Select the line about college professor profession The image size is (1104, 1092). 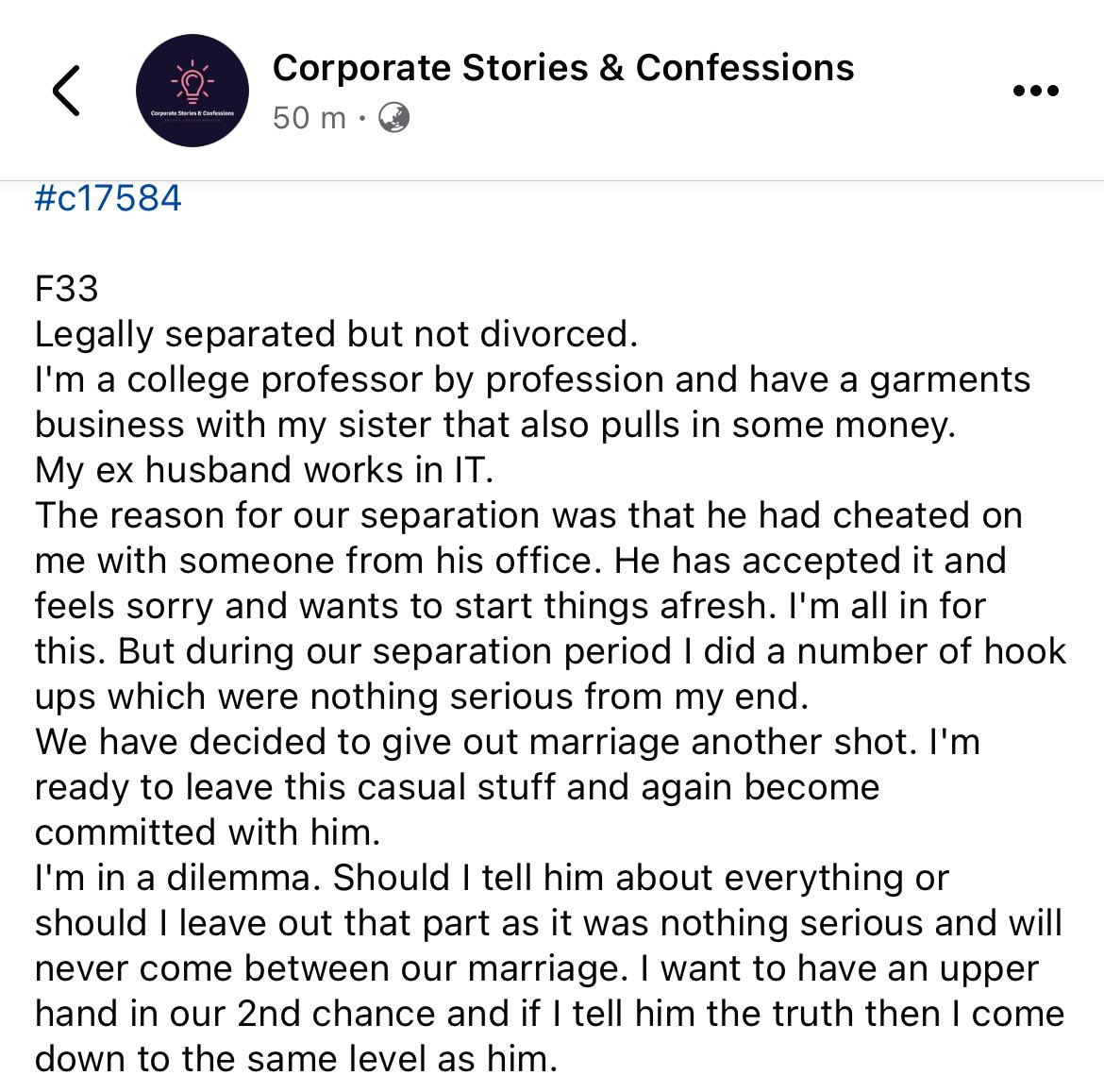coord(533,379)
